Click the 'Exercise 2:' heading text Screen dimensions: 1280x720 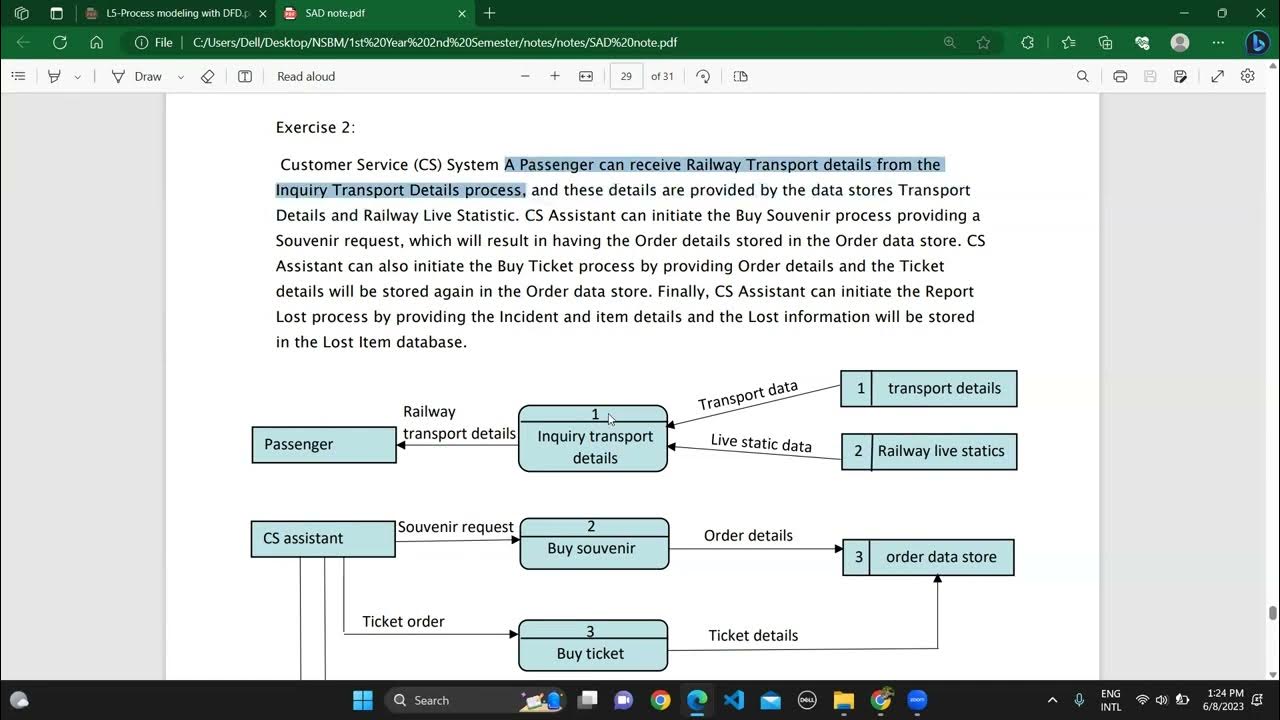pos(315,127)
